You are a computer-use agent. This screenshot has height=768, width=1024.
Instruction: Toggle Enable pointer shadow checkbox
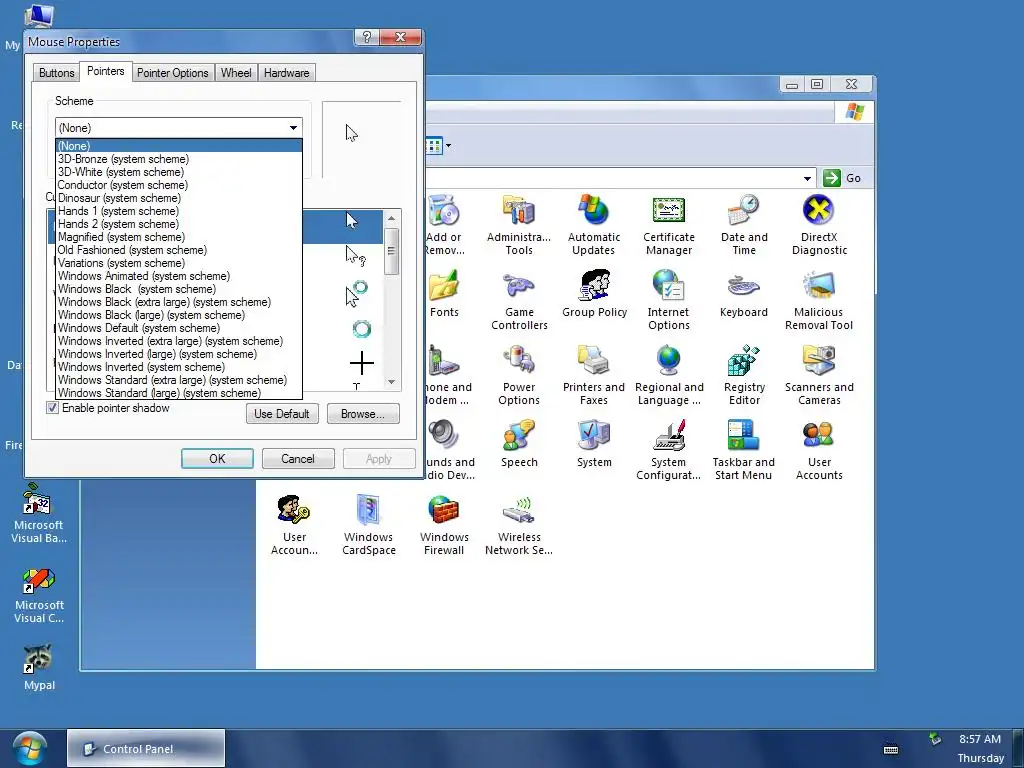pos(53,408)
